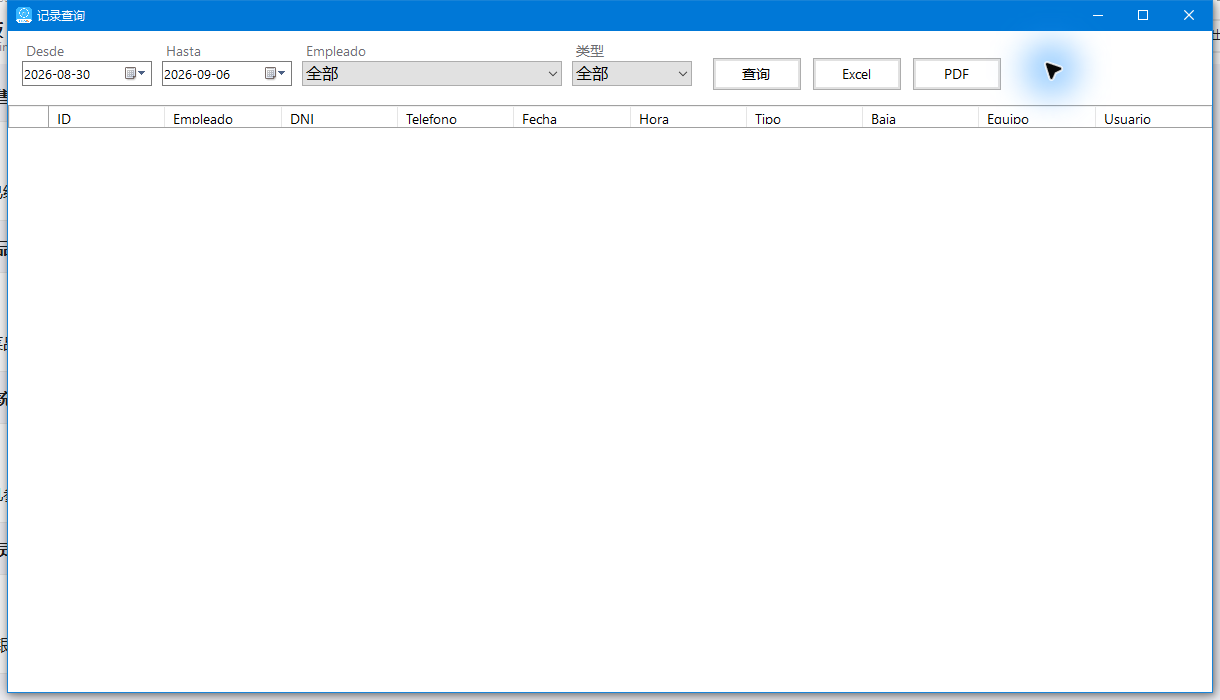Click the app icon in the title bar
The height and width of the screenshot is (700, 1220).
click(x=24, y=15)
